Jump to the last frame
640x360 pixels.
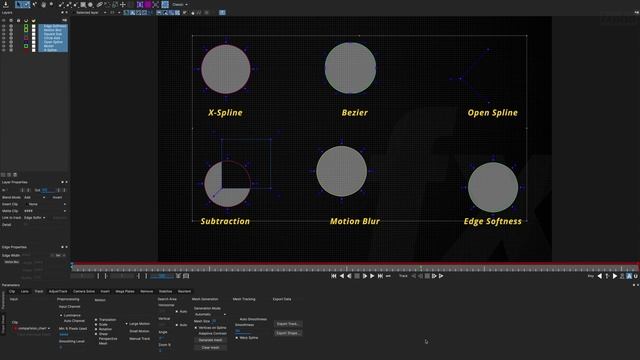click(x=380, y=276)
